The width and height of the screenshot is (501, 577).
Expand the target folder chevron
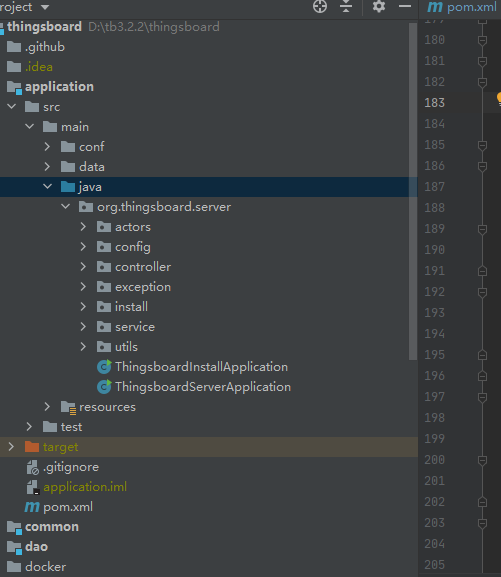coord(11,447)
